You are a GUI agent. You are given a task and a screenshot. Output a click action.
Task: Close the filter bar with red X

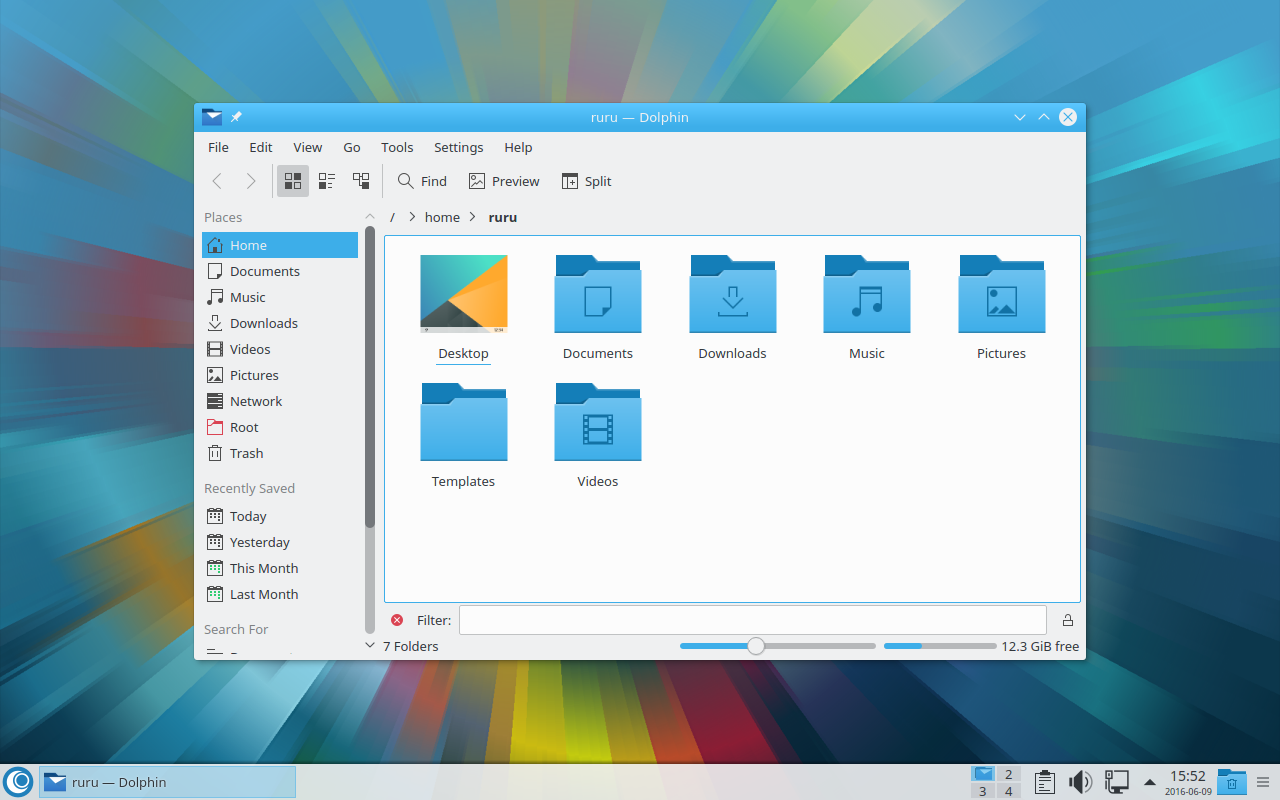point(397,620)
